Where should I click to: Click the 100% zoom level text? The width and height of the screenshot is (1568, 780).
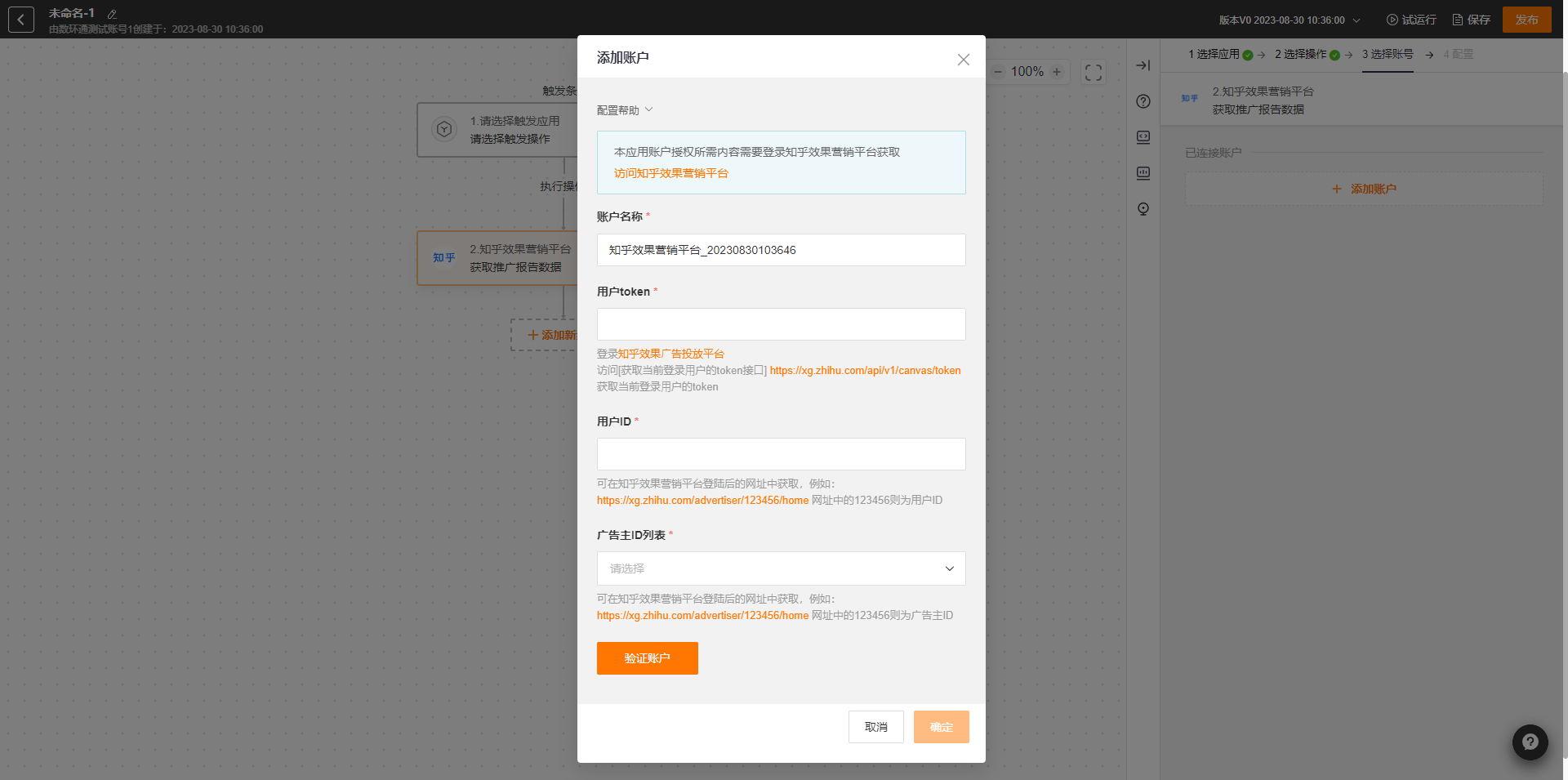click(1027, 72)
